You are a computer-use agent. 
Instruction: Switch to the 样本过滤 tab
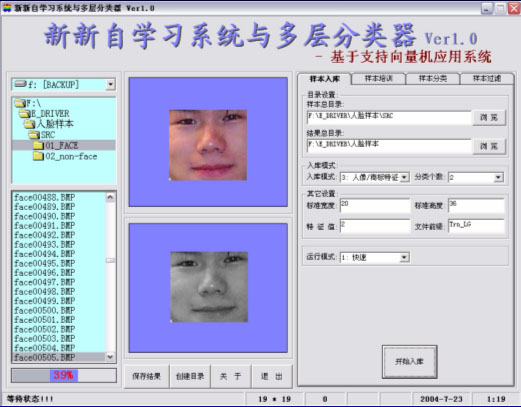click(x=487, y=79)
